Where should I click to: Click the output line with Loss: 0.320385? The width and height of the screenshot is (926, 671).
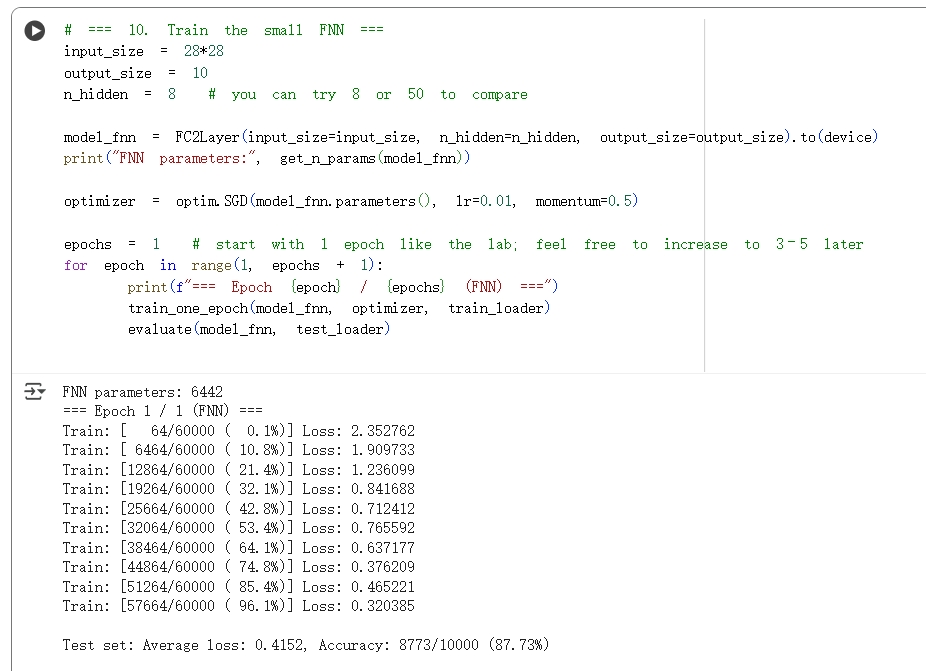238,606
